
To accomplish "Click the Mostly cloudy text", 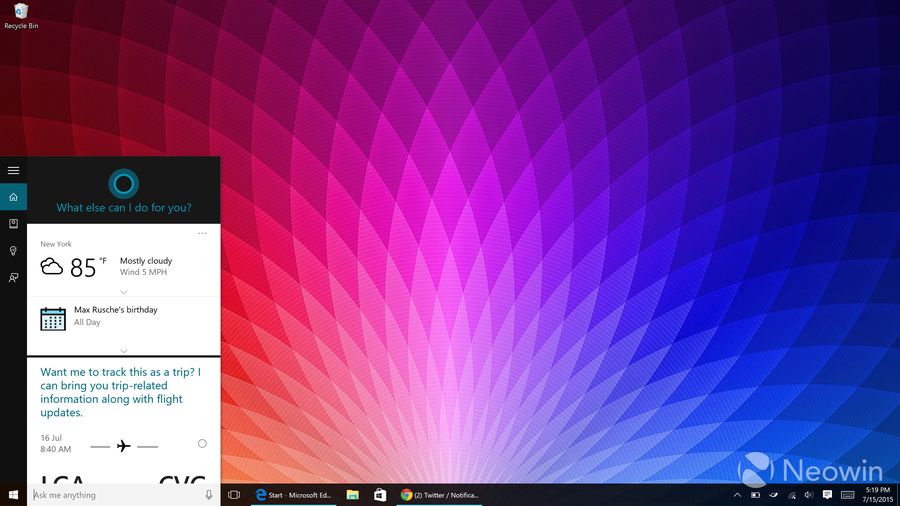I will (x=146, y=261).
